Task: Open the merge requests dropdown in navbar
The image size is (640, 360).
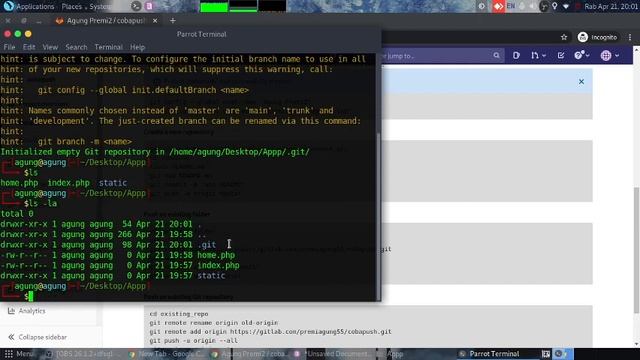Action: 538,56
